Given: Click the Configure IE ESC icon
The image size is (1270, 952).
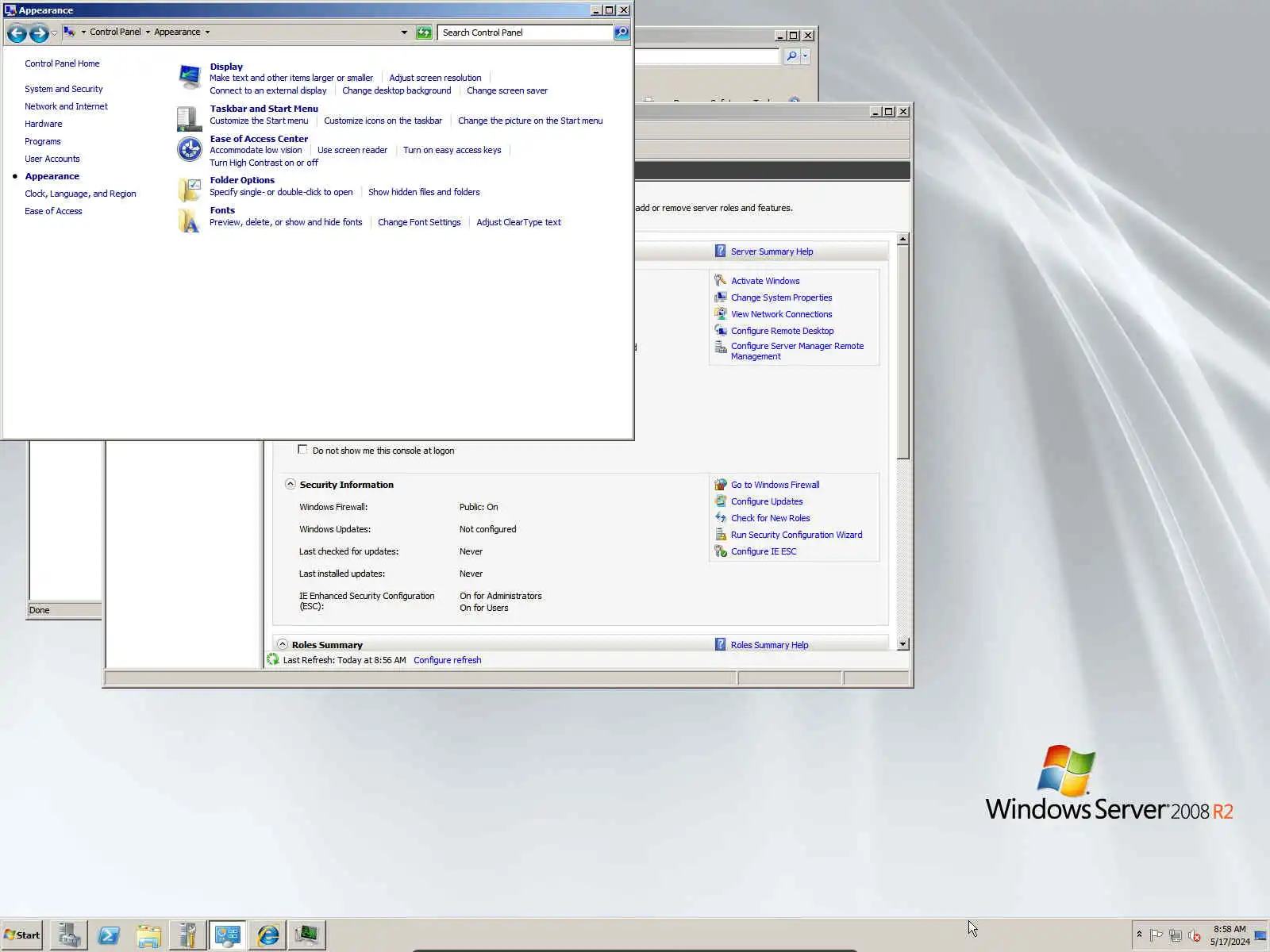Looking at the screenshot, I should pyautogui.click(x=720, y=551).
